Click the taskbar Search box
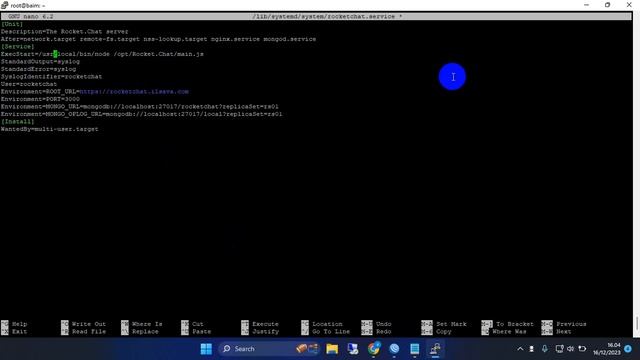The width and height of the screenshot is (640, 360). click(x=270, y=349)
